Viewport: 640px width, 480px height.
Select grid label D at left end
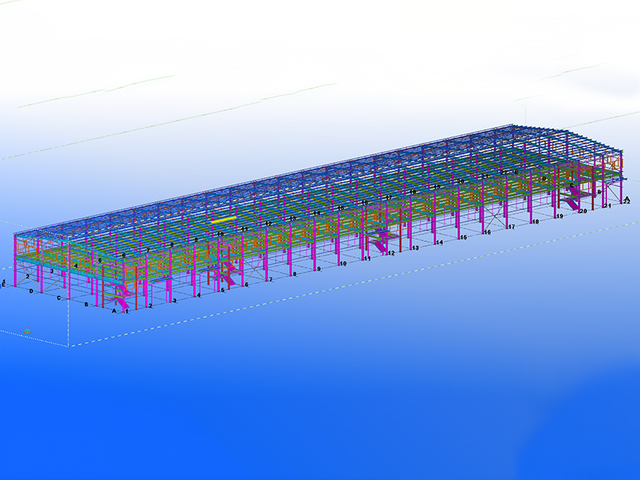click(31, 291)
